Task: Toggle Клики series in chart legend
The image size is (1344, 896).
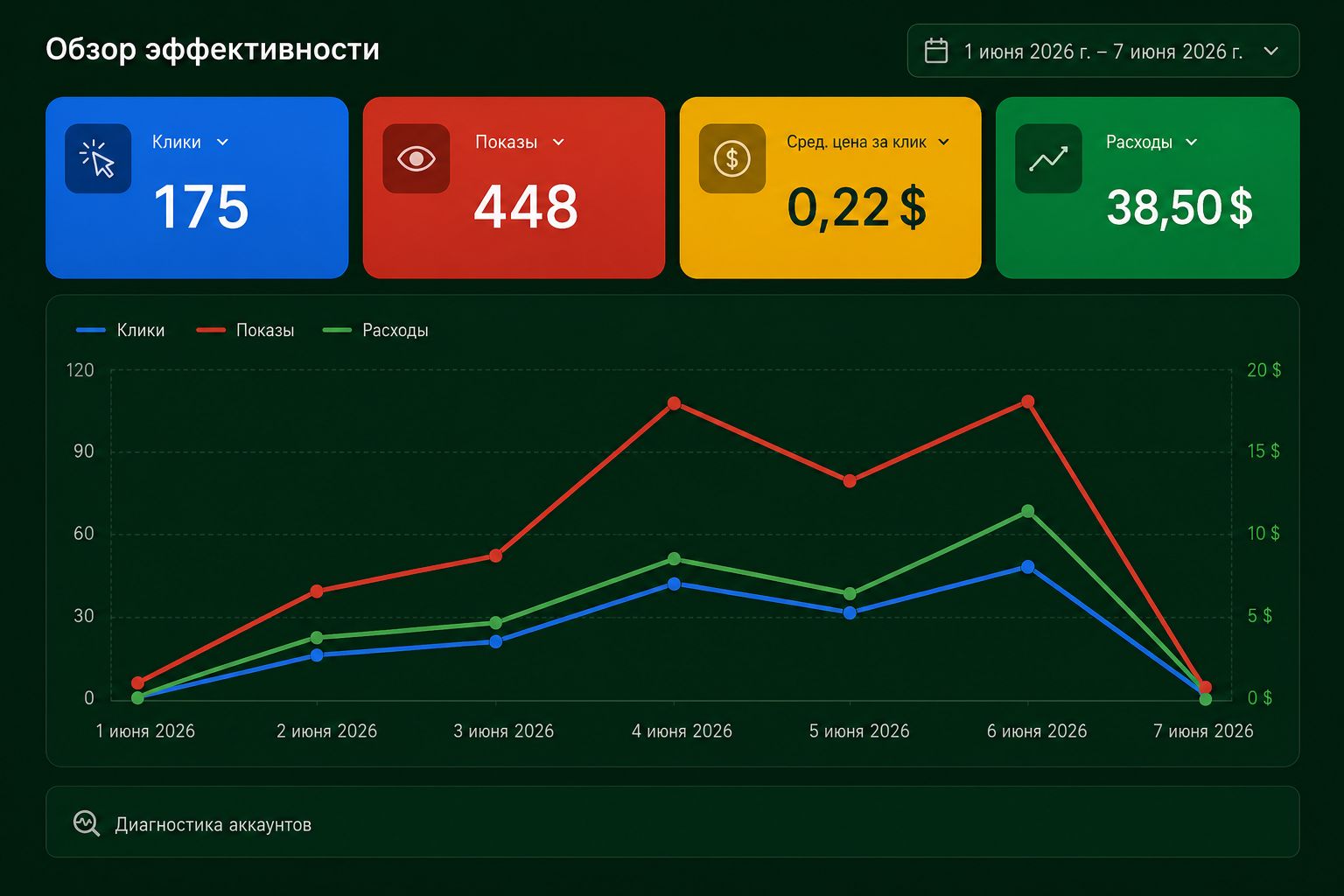Action: pyautogui.click(x=121, y=330)
